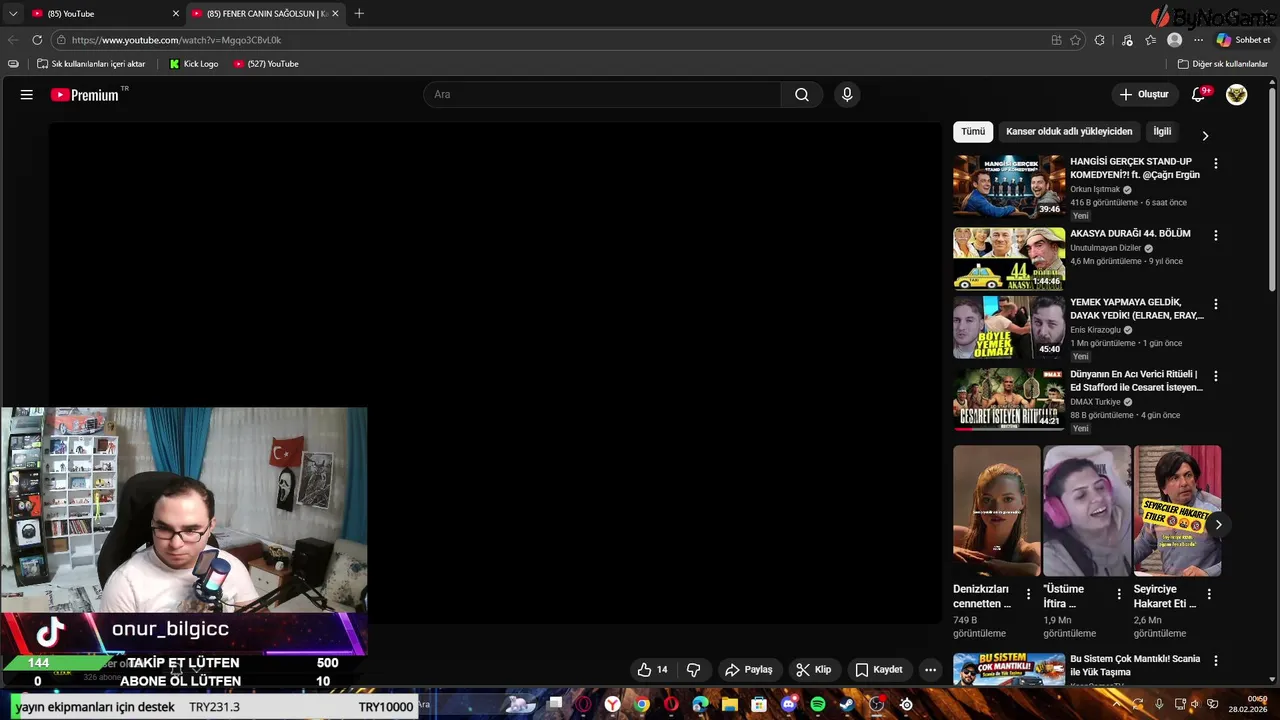Click the browser address bar URL
Viewport: 1280px width, 720px height.
[x=176, y=40]
